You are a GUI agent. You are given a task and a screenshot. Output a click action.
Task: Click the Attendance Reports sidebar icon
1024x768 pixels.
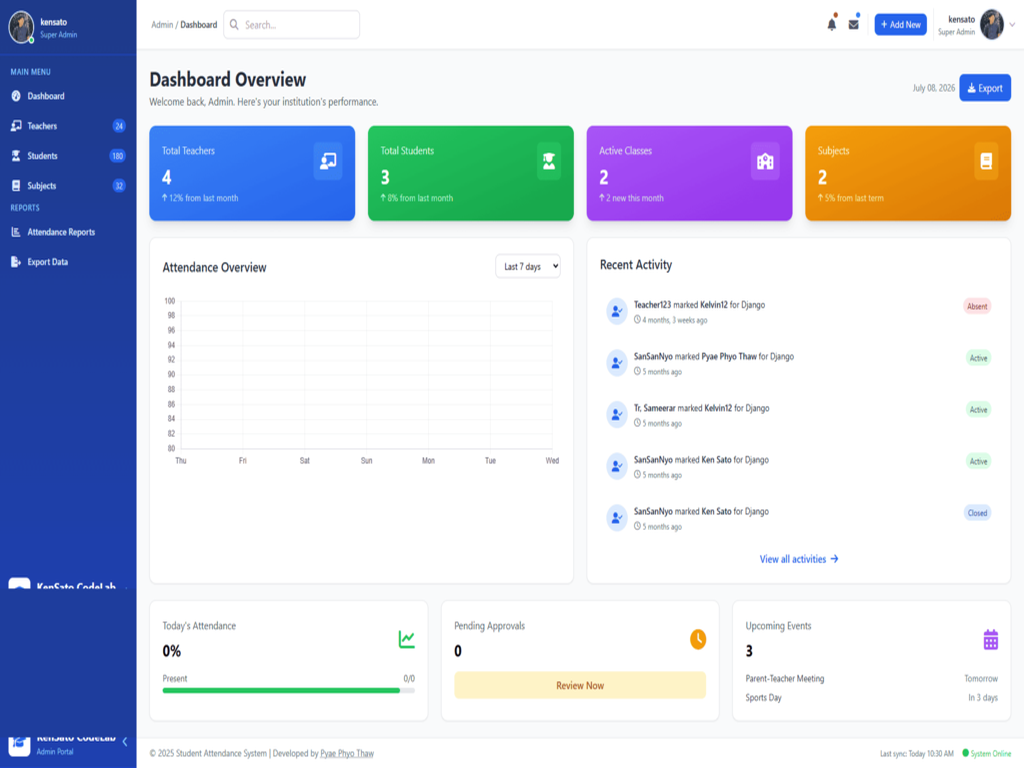coord(16,232)
